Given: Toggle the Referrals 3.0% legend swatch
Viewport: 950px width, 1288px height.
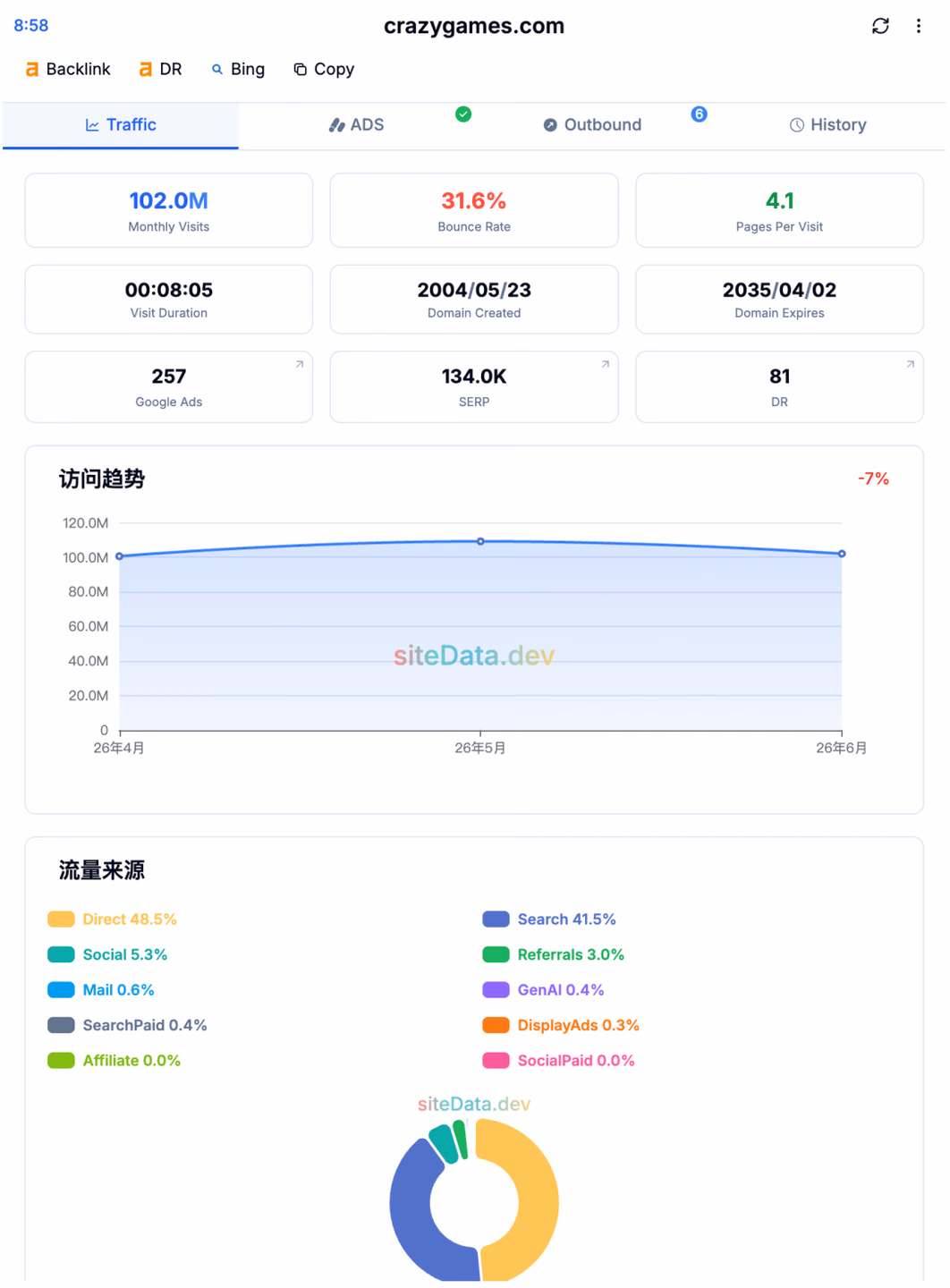Looking at the screenshot, I should point(496,954).
